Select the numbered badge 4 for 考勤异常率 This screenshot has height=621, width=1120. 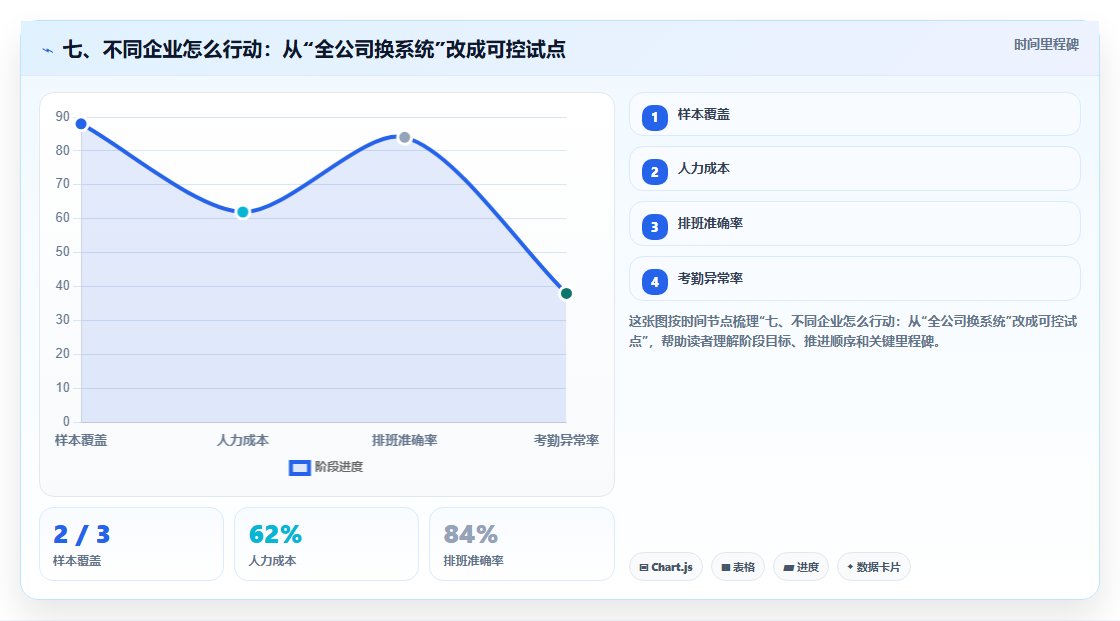[654, 282]
